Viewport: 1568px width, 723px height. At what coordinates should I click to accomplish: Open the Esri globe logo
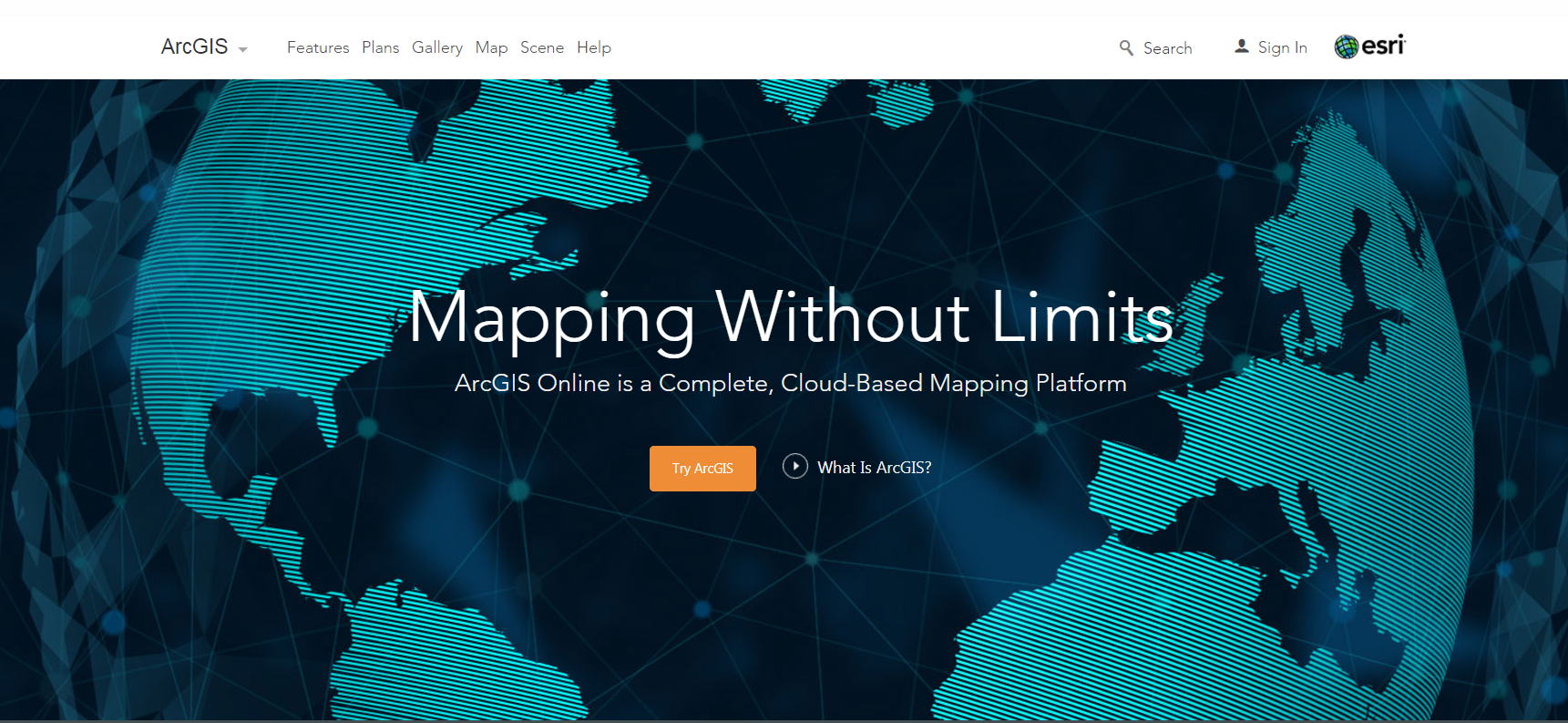[1369, 46]
